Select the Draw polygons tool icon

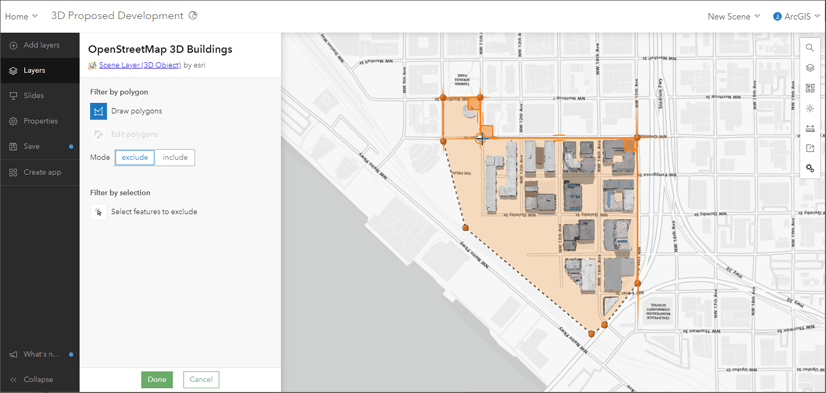99,111
